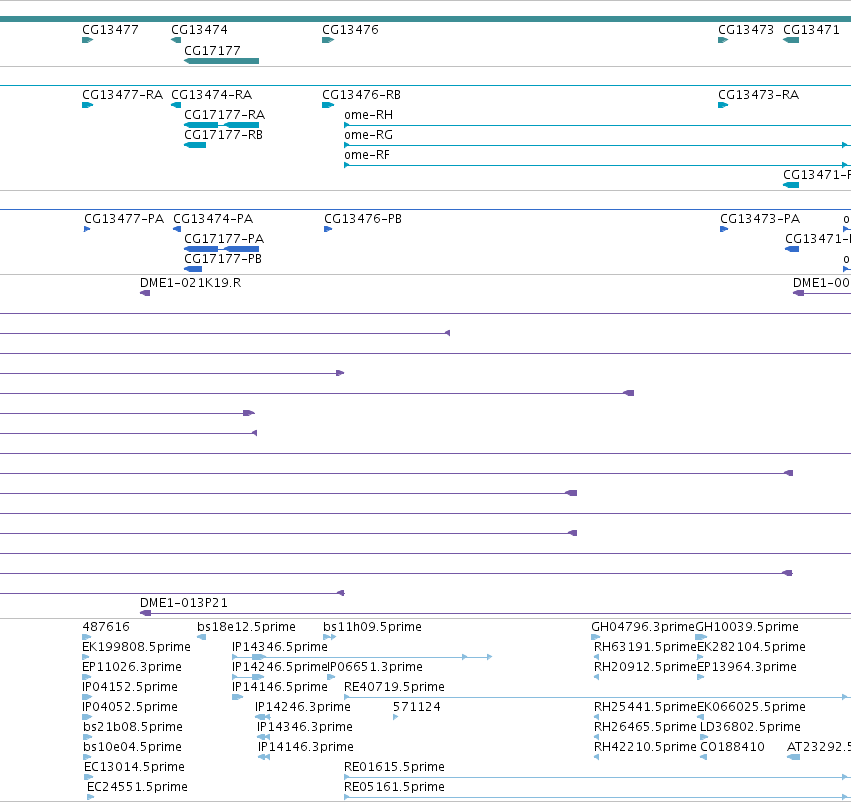Viewport: 851px width, 802px height.
Task: Select the CG17177-RA transcript glyph
Action: click(221, 125)
